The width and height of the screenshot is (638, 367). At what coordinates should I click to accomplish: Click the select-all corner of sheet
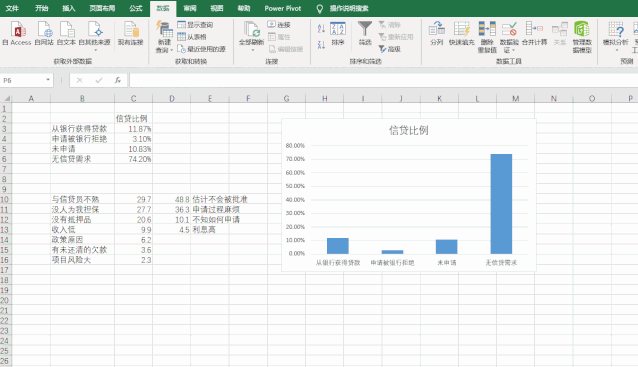click(x=6, y=98)
